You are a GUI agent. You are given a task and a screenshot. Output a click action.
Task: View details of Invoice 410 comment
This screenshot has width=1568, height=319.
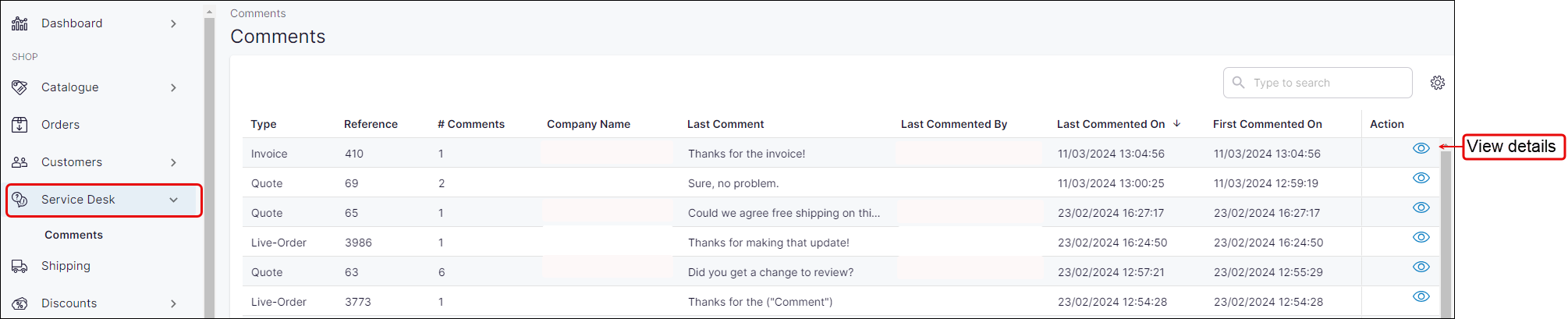(x=1421, y=148)
